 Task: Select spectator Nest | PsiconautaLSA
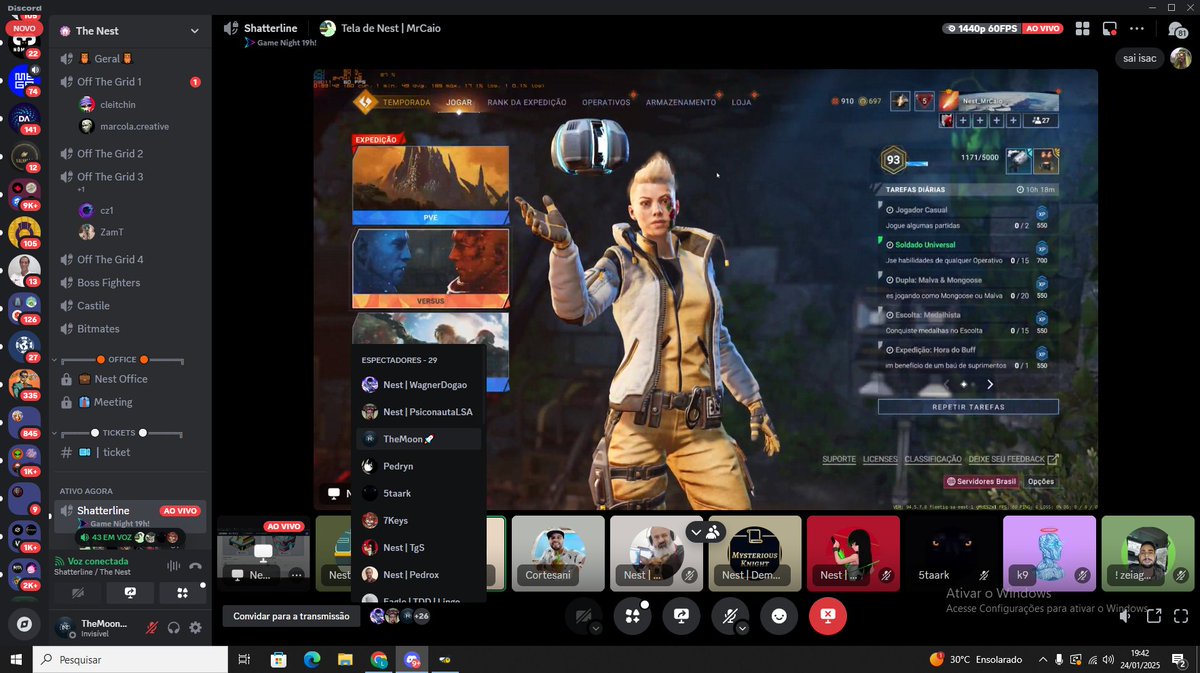point(419,412)
